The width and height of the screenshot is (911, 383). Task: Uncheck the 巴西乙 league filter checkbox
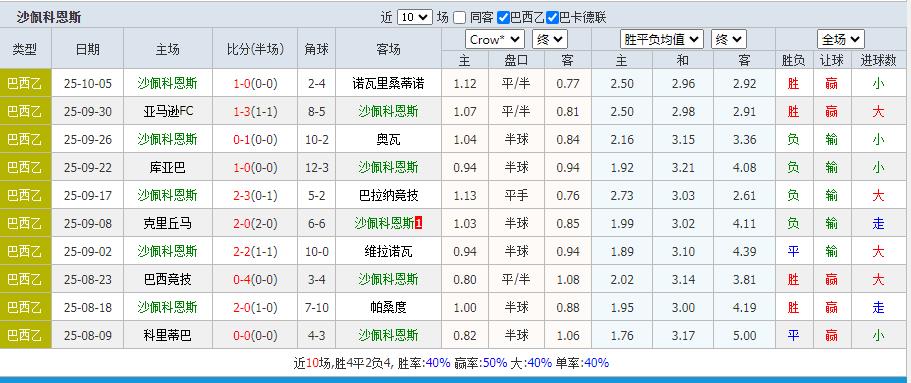click(x=504, y=17)
